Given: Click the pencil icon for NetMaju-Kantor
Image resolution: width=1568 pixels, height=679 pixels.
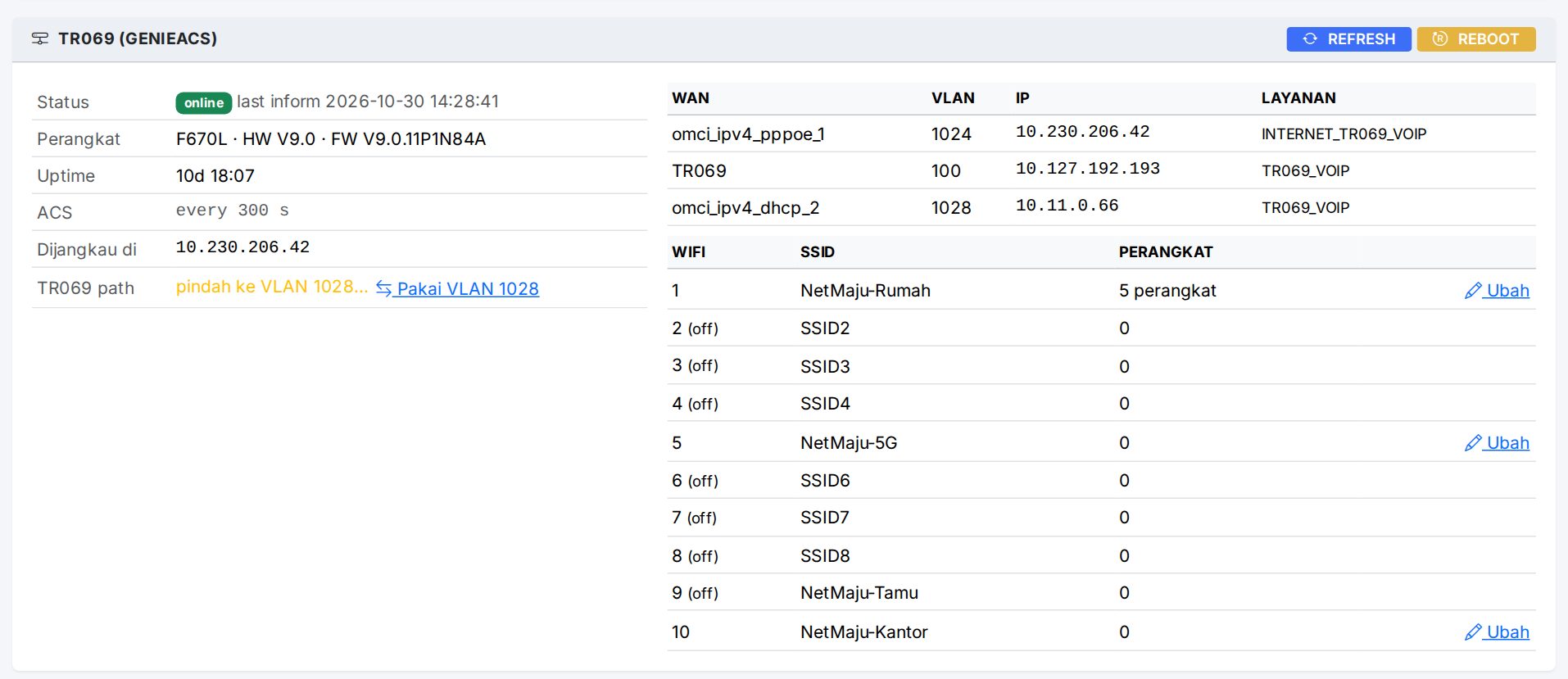Looking at the screenshot, I should coord(1473,632).
